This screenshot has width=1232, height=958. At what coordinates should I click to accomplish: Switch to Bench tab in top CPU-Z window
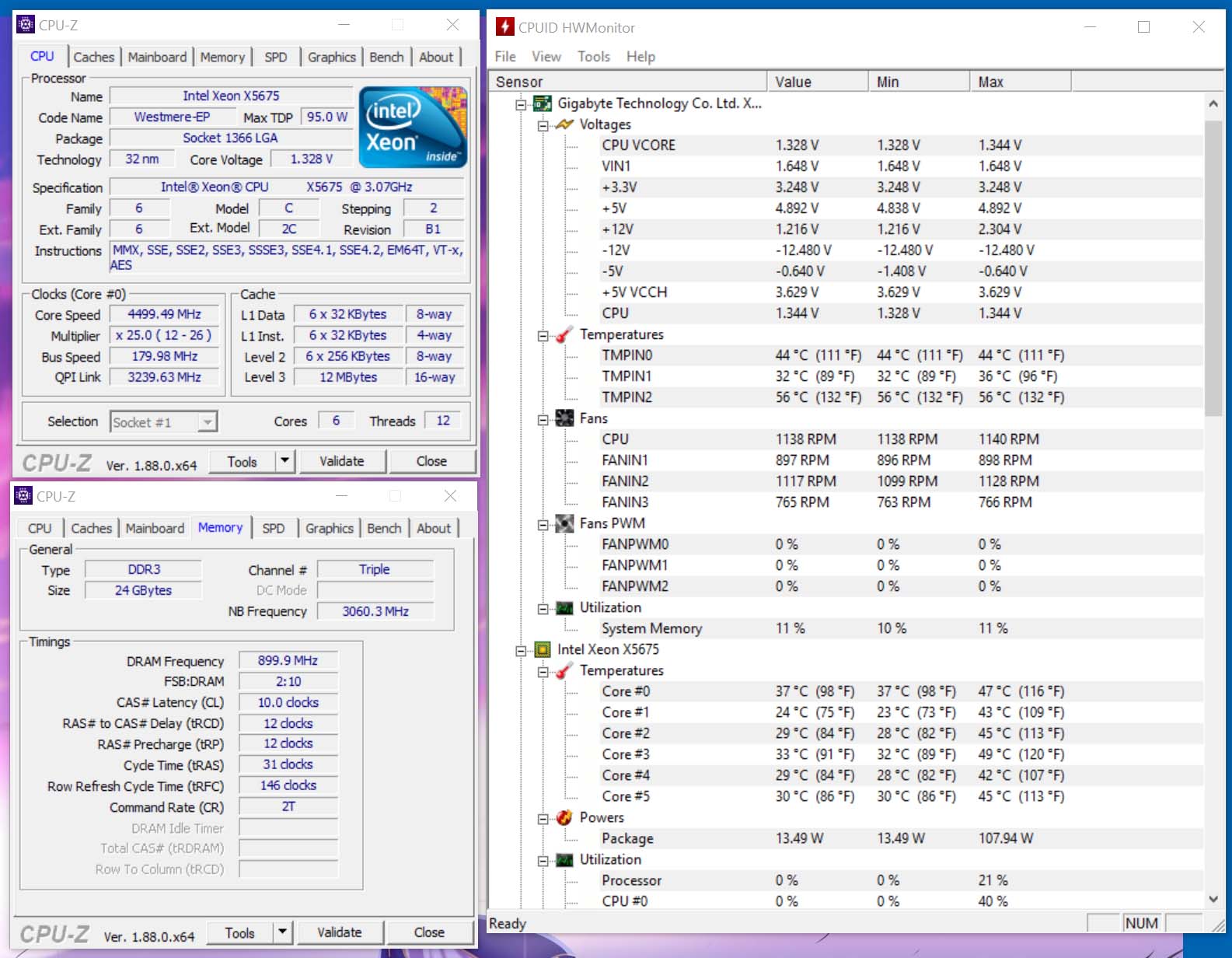[x=386, y=58]
